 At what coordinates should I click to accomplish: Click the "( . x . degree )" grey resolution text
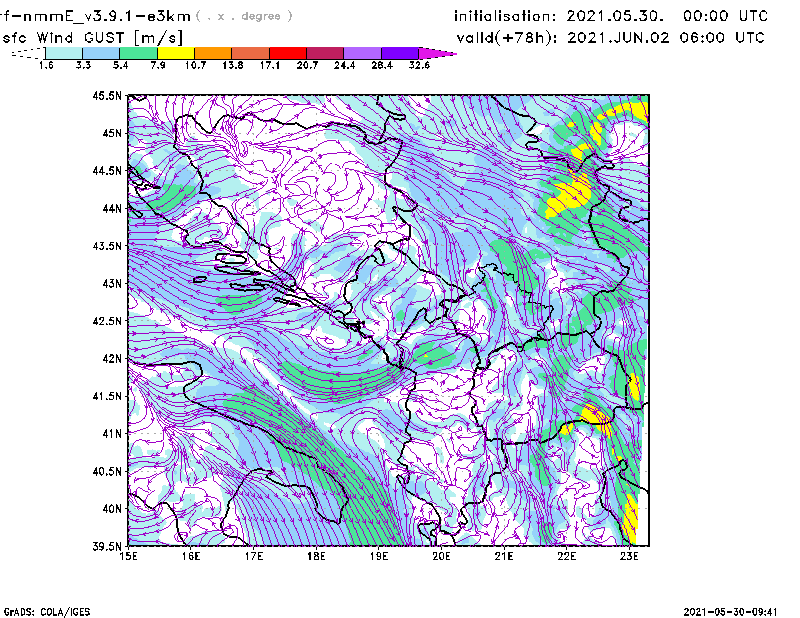pos(244,16)
